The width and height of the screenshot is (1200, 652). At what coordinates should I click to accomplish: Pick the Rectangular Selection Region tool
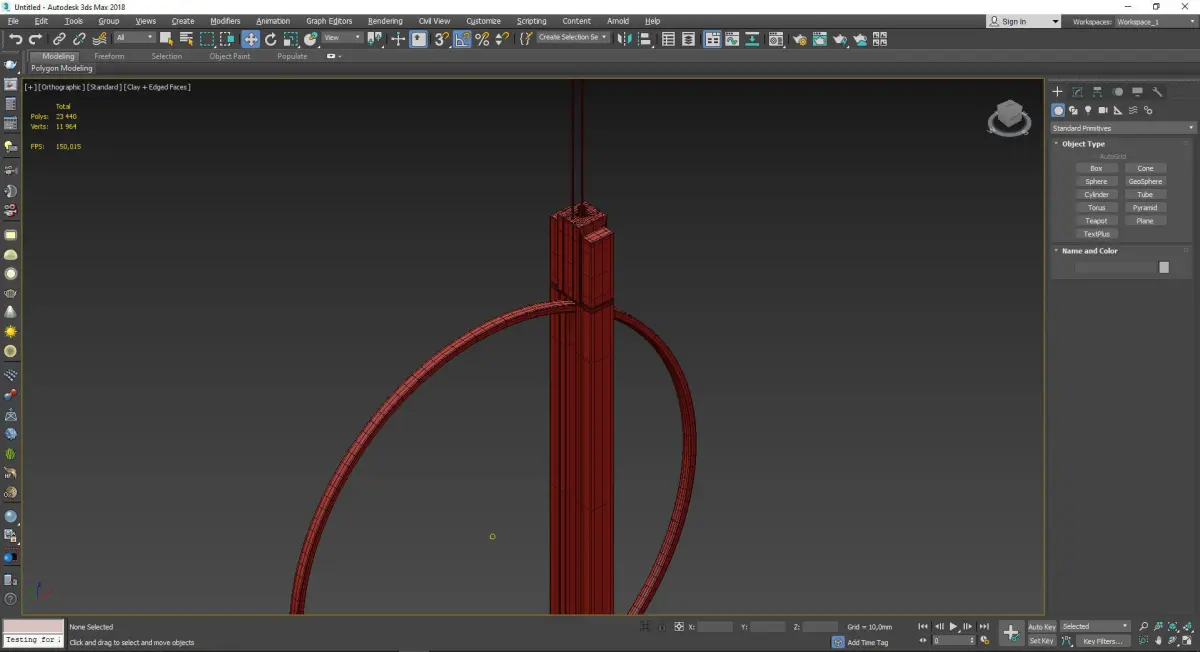pos(207,39)
